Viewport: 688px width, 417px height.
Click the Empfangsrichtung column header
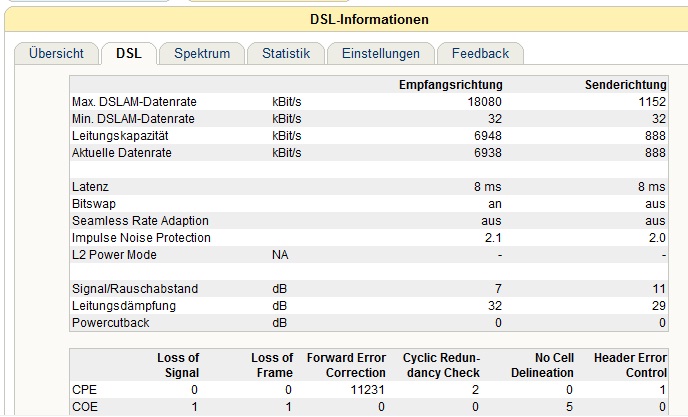click(x=450, y=85)
